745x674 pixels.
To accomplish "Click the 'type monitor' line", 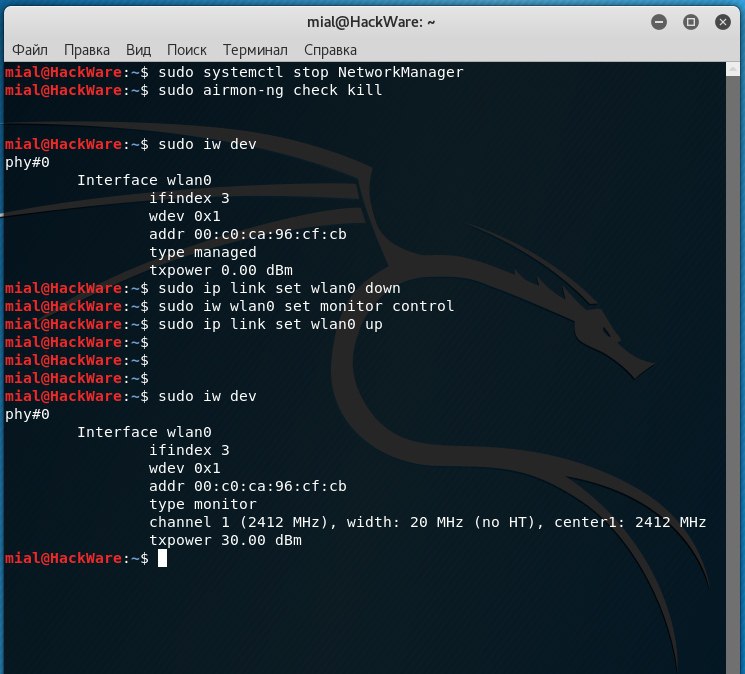I will pos(203,504).
